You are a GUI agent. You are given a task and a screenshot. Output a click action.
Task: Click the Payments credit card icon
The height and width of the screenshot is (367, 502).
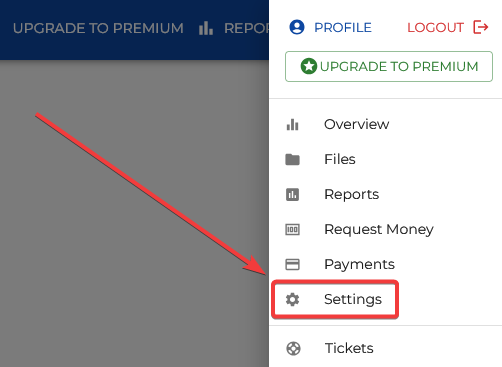pos(292,264)
